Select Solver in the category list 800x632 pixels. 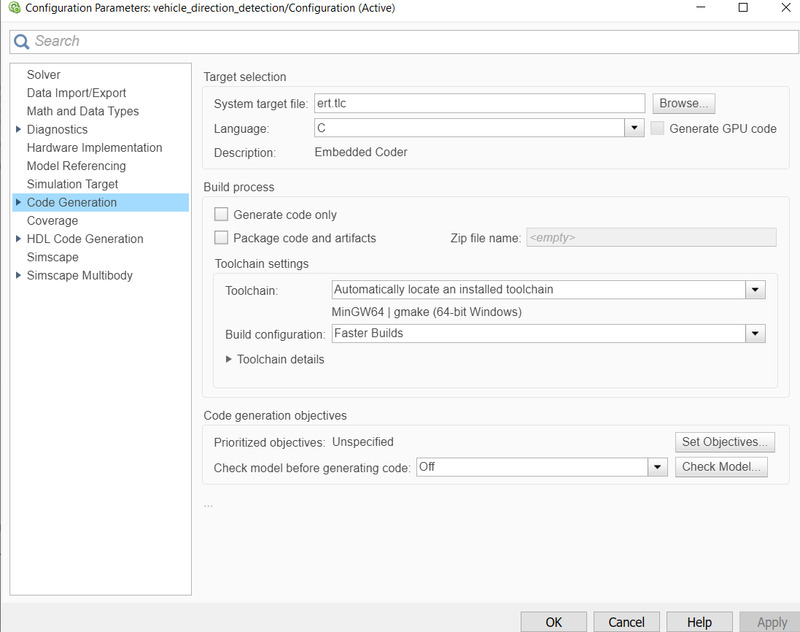(43, 75)
